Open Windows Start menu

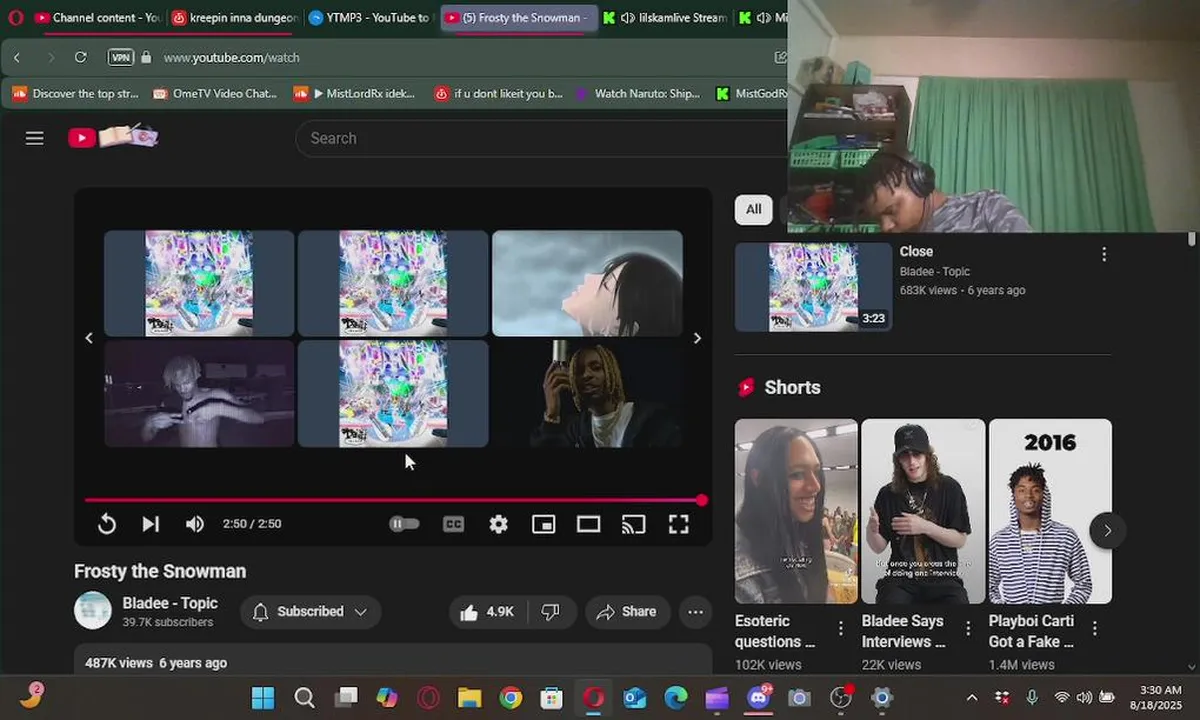pyautogui.click(x=263, y=697)
